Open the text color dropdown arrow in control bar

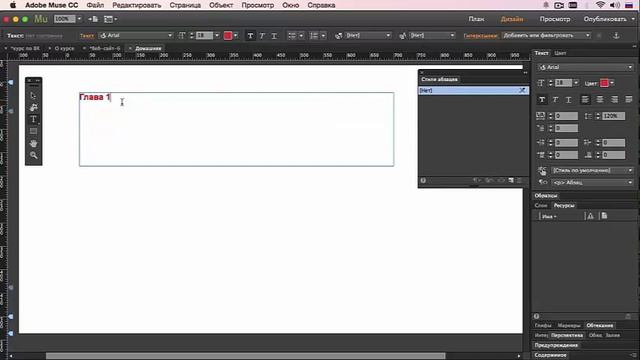click(x=236, y=36)
